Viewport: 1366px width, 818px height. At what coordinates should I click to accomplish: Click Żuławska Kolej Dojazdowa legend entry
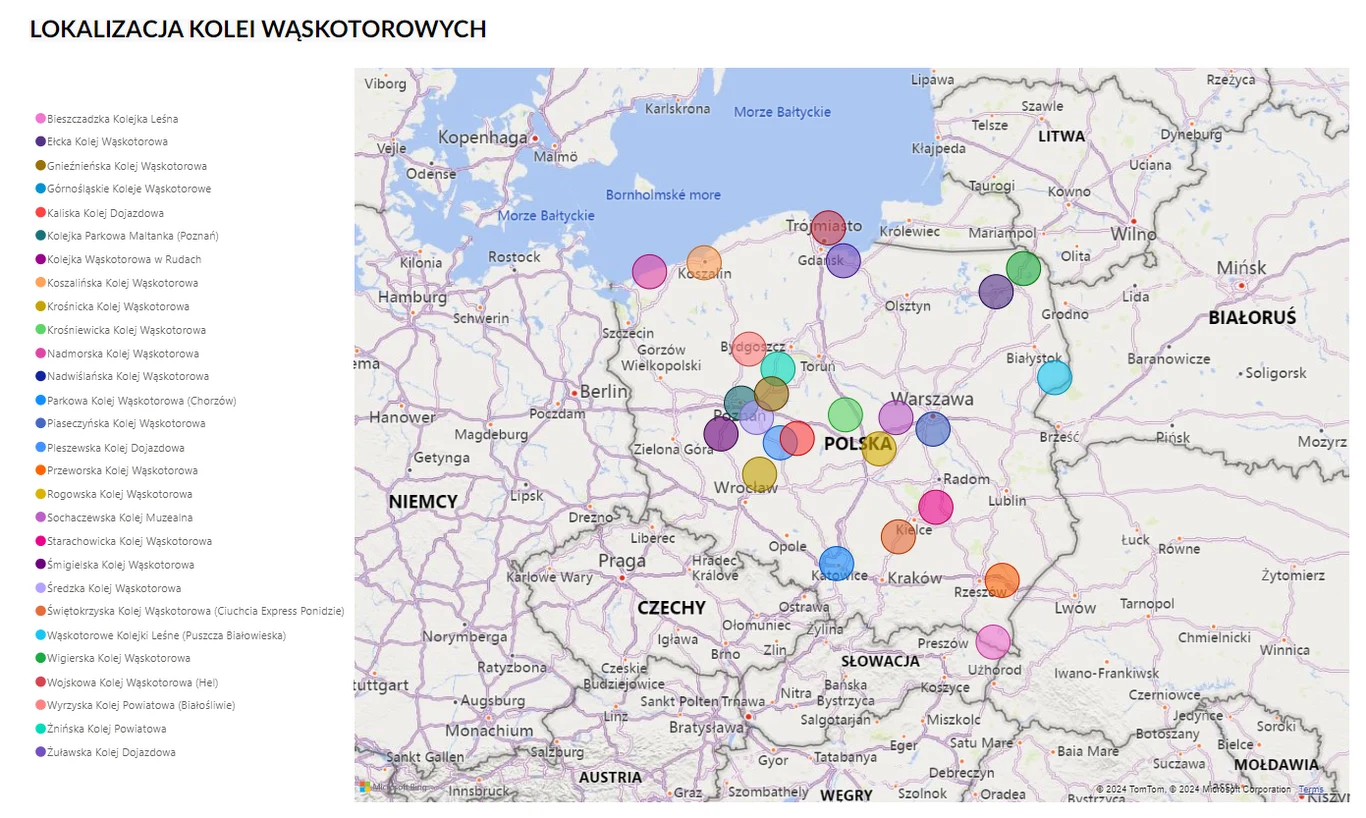106,752
